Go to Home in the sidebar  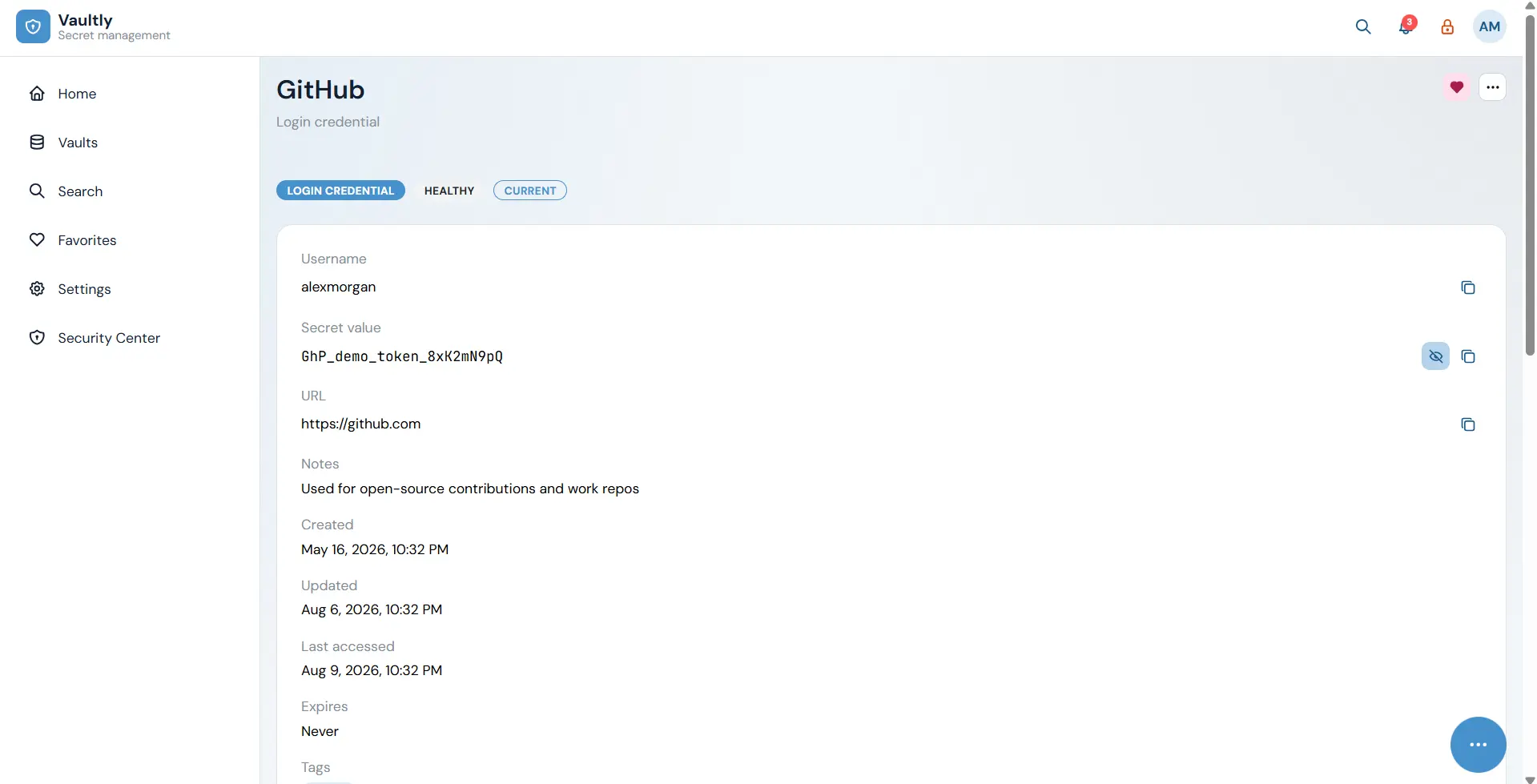pos(130,94)
